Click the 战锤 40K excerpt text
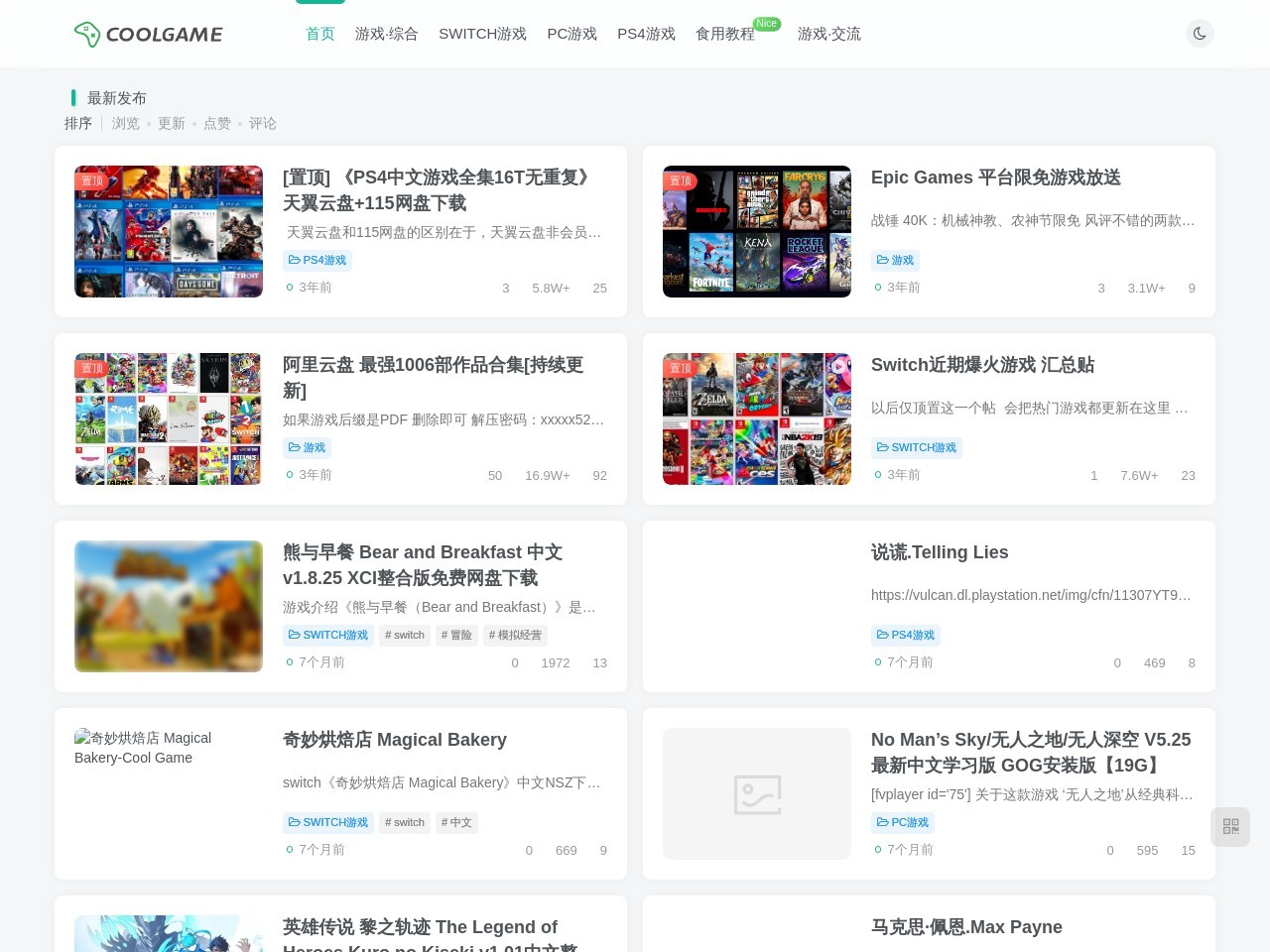The width and height of the screenshot is (1270, 952). [1033, 220]
